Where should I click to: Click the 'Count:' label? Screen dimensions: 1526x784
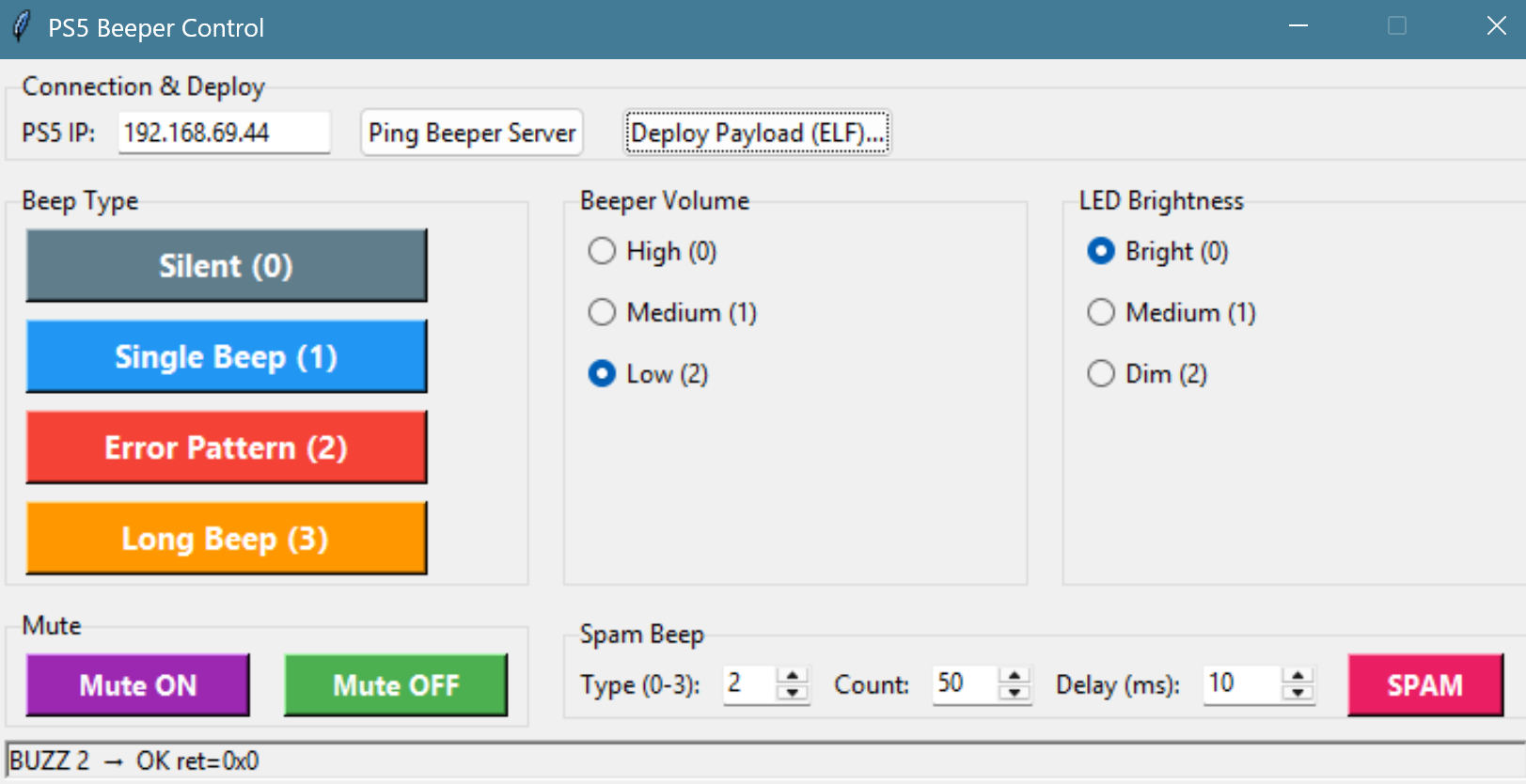pos(872,685)
